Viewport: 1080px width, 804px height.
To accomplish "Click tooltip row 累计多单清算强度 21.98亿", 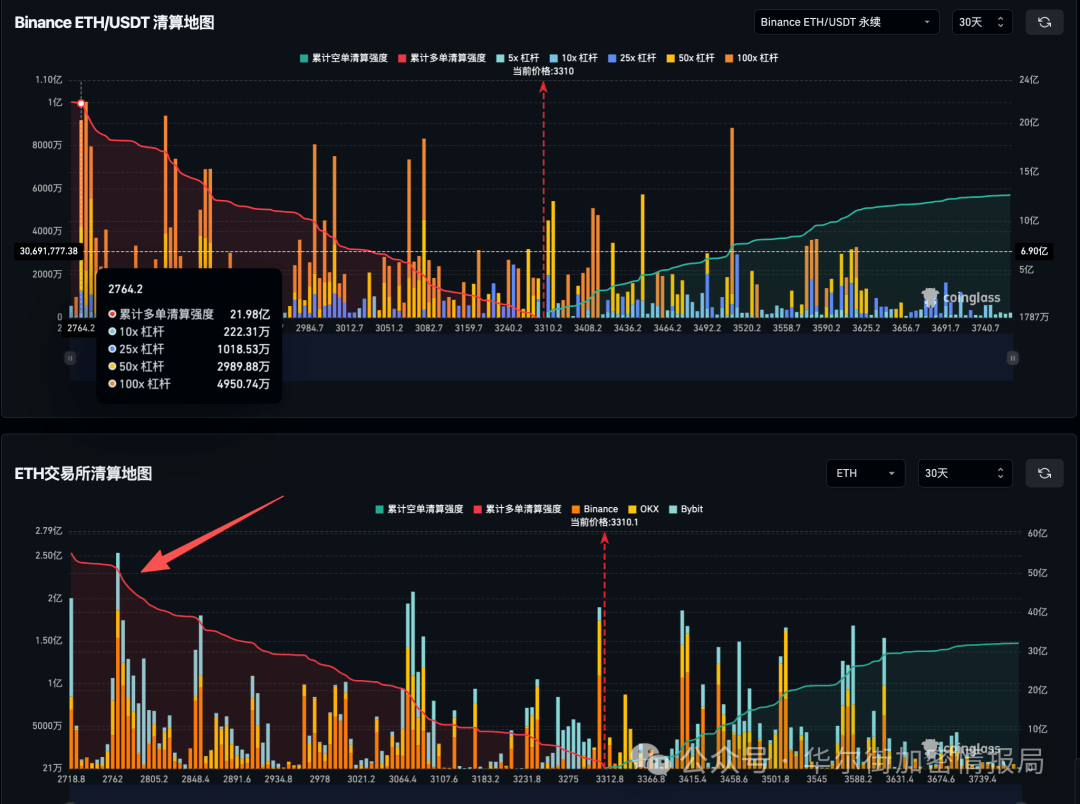I will [x=189, y=314].
